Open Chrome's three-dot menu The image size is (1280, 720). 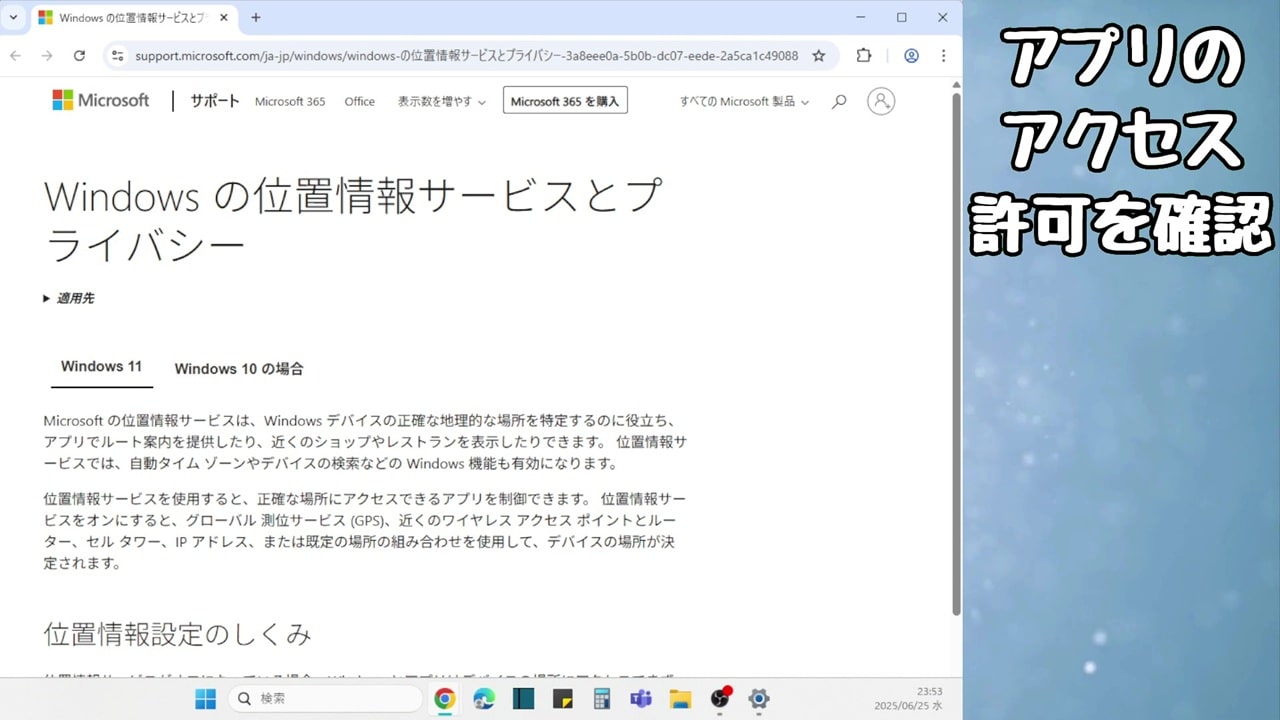pyautogui.click(x=943, y=56)
